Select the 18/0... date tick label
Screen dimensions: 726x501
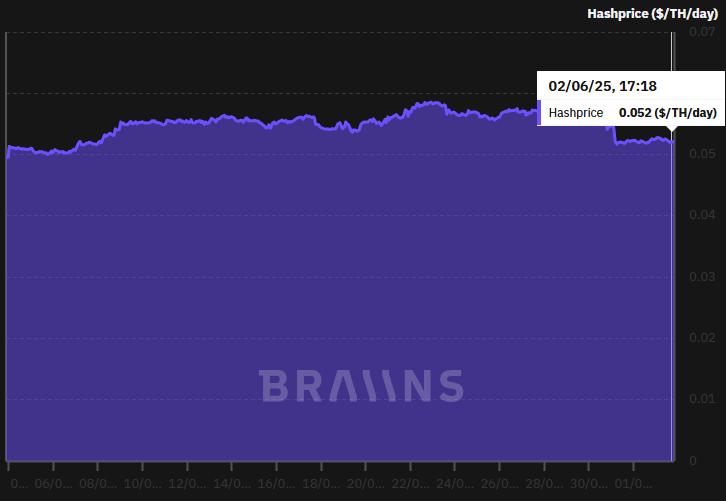[x=322, y=483]
